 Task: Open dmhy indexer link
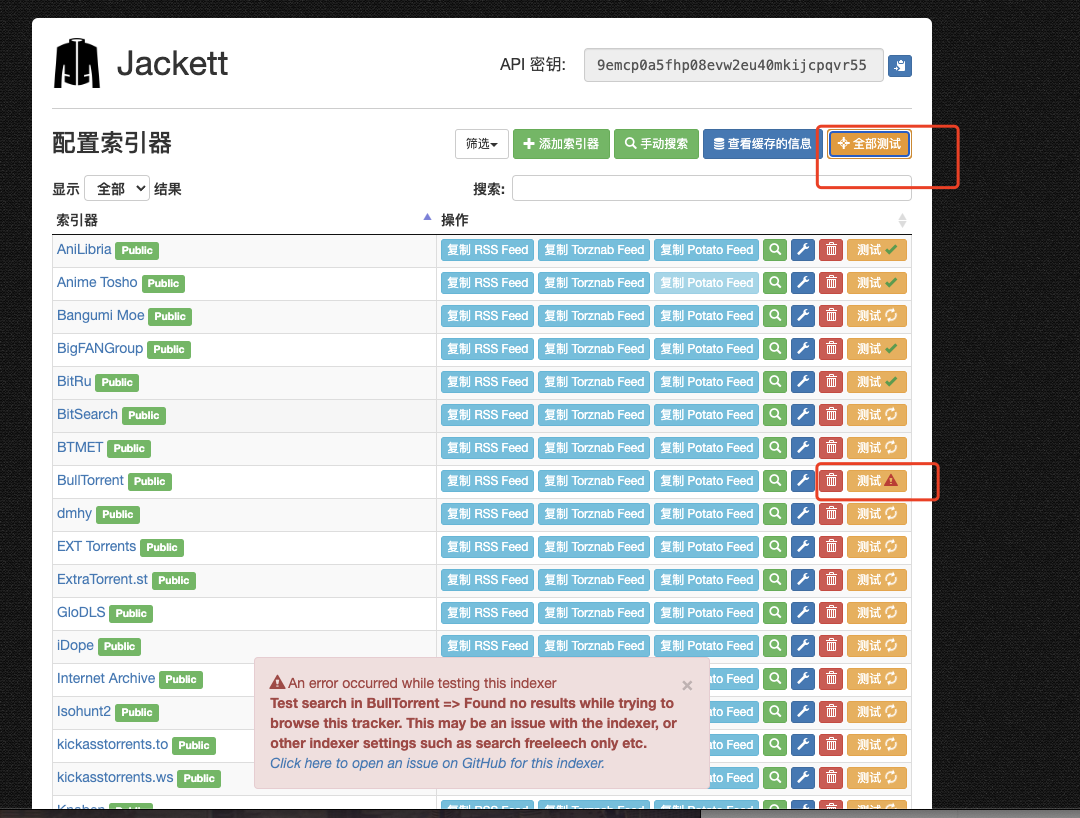coord(74,514)
